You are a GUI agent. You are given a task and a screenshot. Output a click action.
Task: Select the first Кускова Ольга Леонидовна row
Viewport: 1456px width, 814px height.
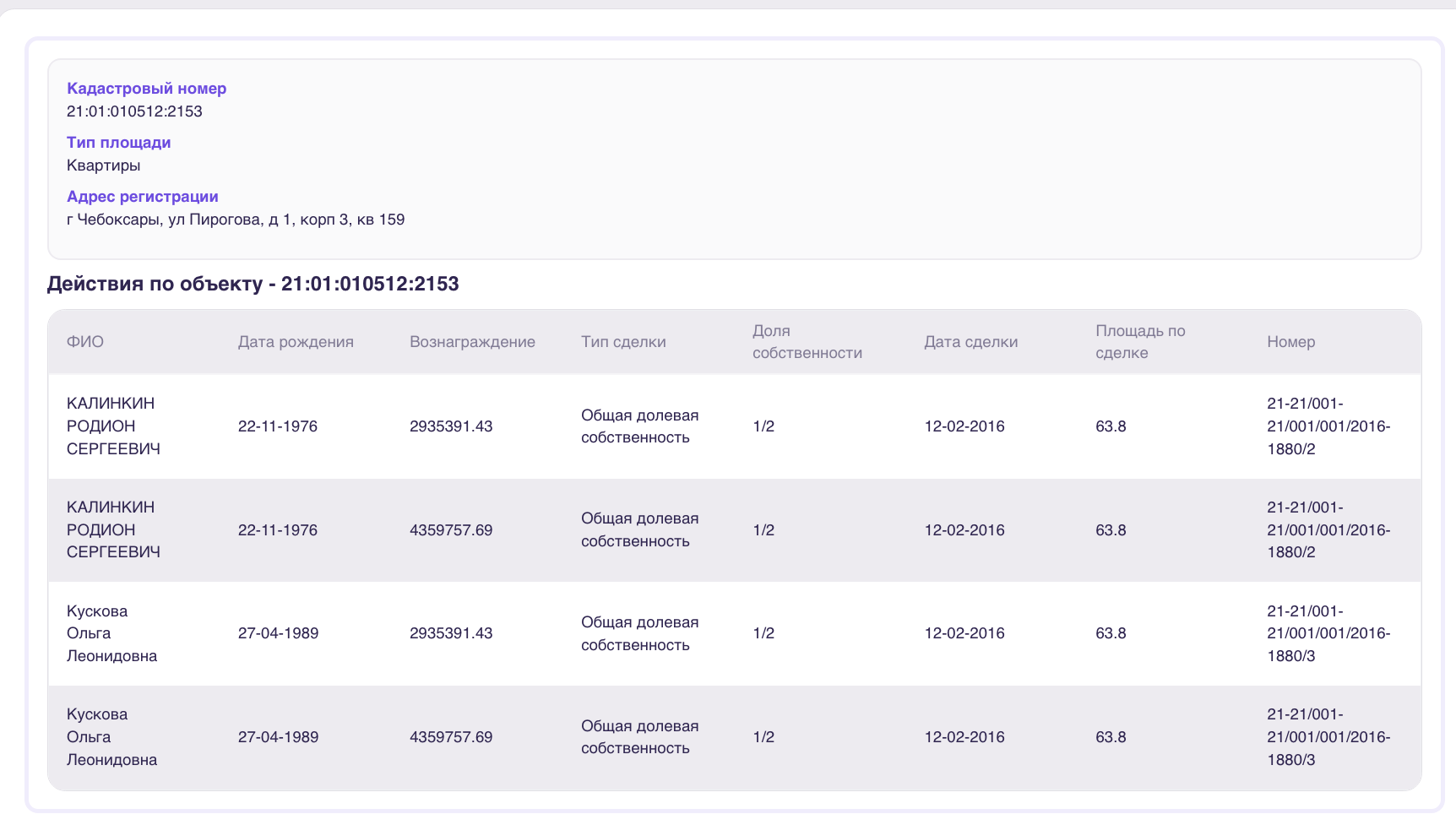coord(735,633)
